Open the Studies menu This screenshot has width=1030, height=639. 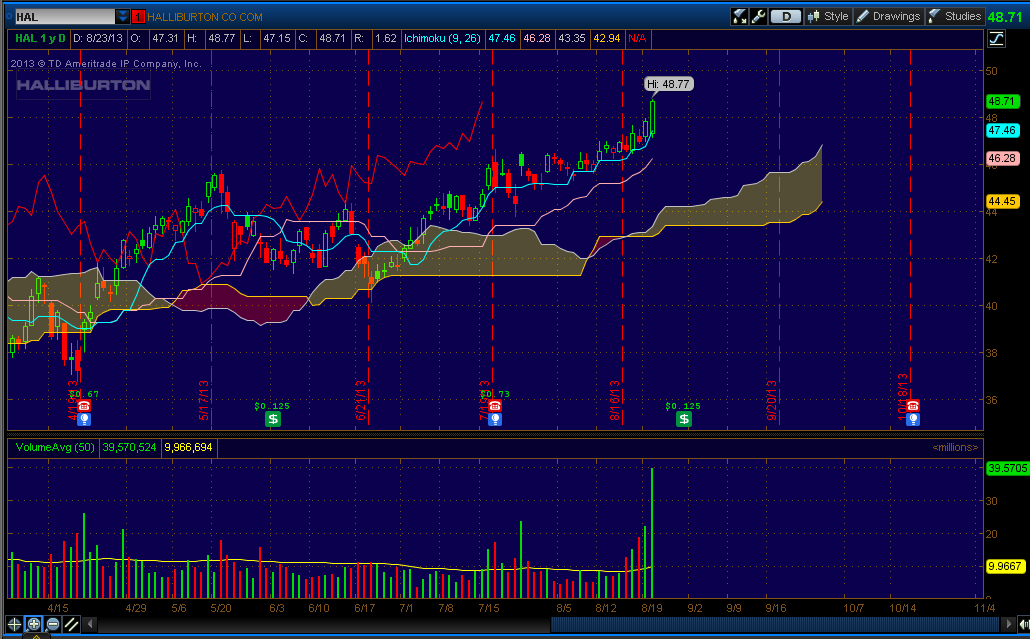click(x=955, y=16)
